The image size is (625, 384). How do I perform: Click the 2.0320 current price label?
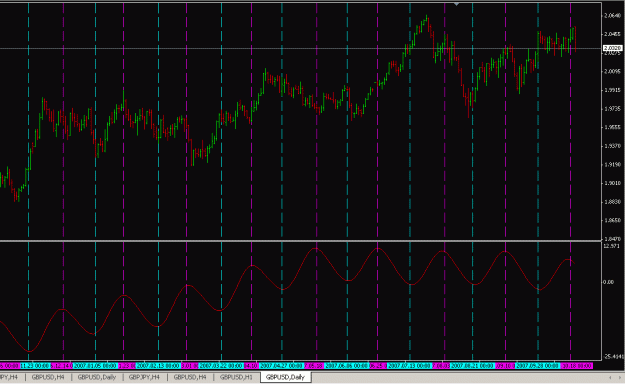tap(612, 48)
